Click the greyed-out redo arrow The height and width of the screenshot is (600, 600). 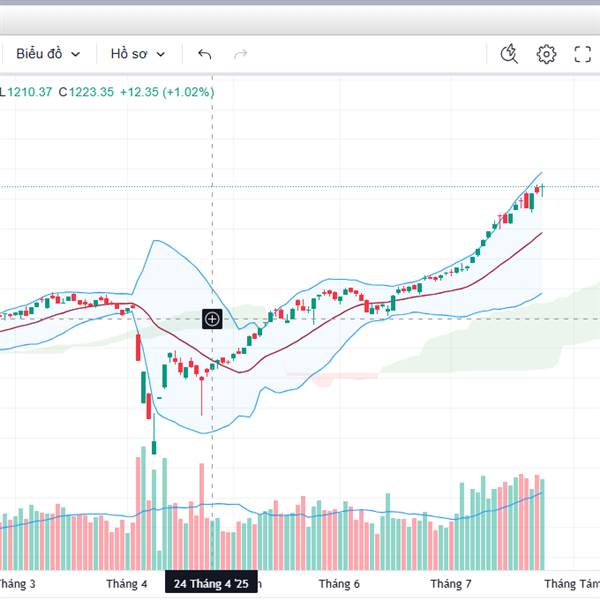click(240, 54)
